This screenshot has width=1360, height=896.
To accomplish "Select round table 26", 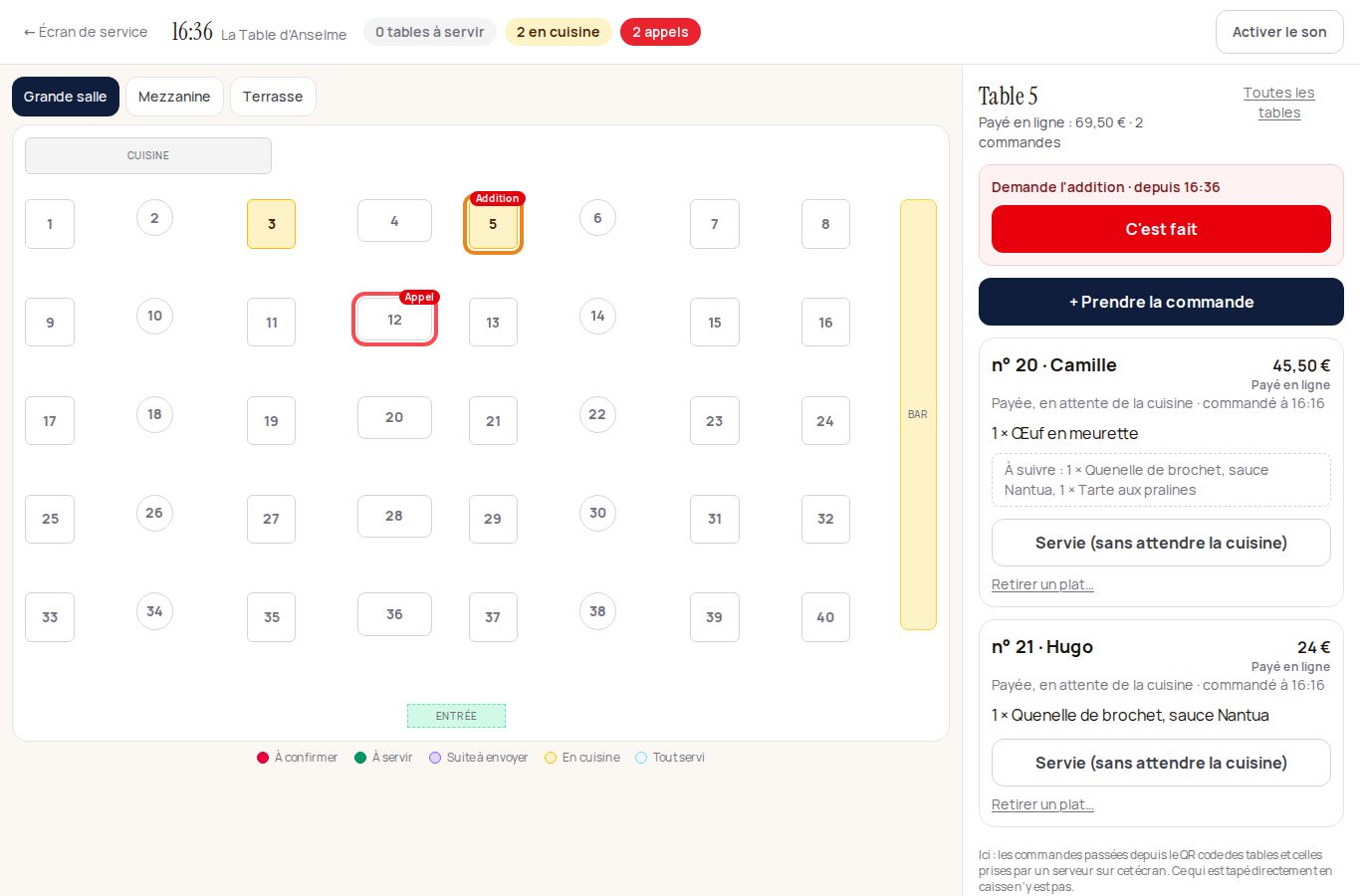I will [x=154, y=513].
